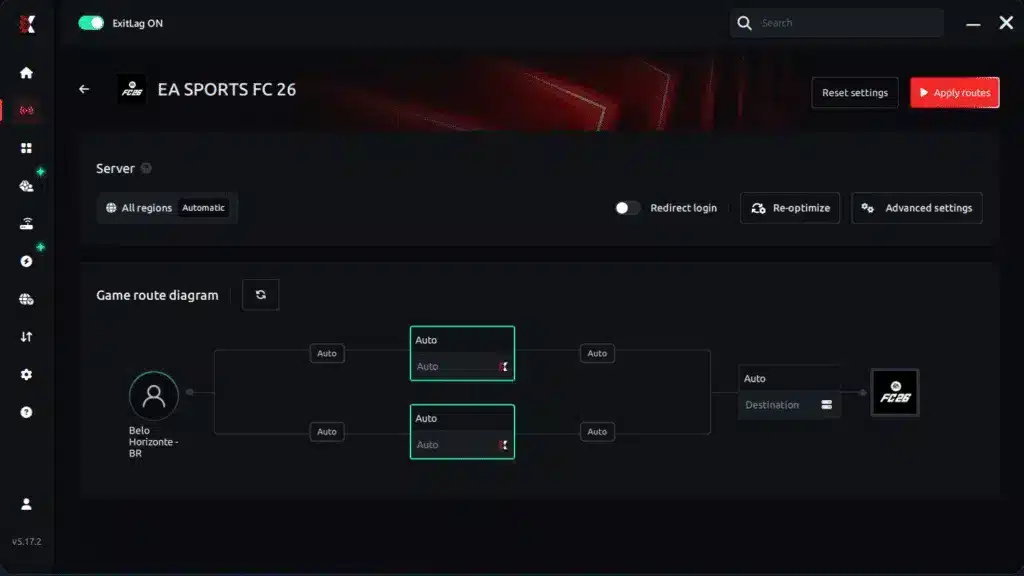Screen dimensions: 1024x576
Task: Click upper-right Auto connection label
Action: [x=597, y=353]
